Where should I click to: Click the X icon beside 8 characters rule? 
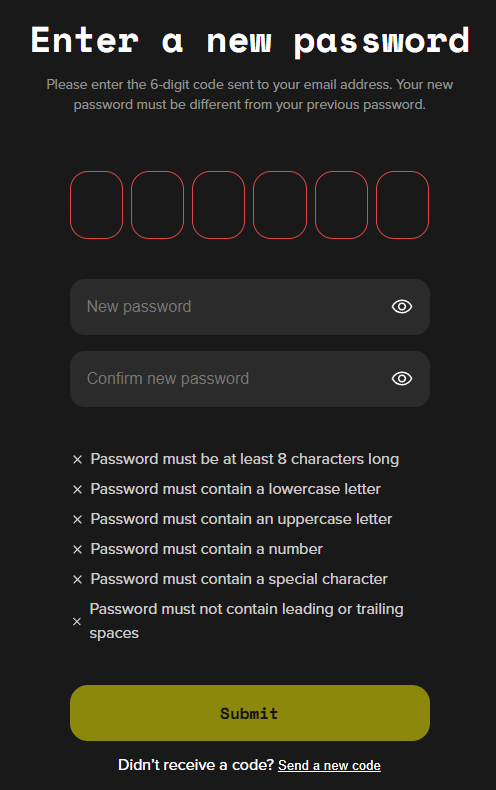(77, 459)
